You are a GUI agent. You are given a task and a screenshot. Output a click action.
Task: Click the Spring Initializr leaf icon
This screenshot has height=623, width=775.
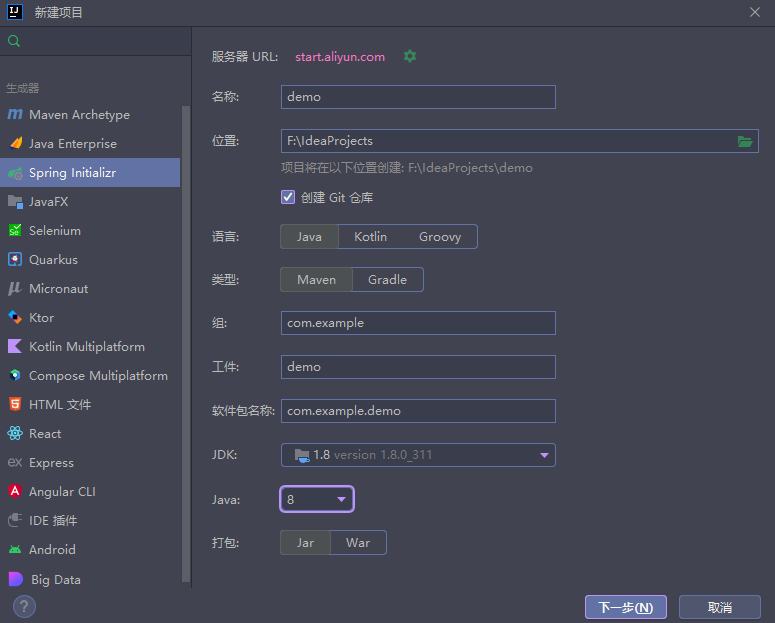point(15,173)
